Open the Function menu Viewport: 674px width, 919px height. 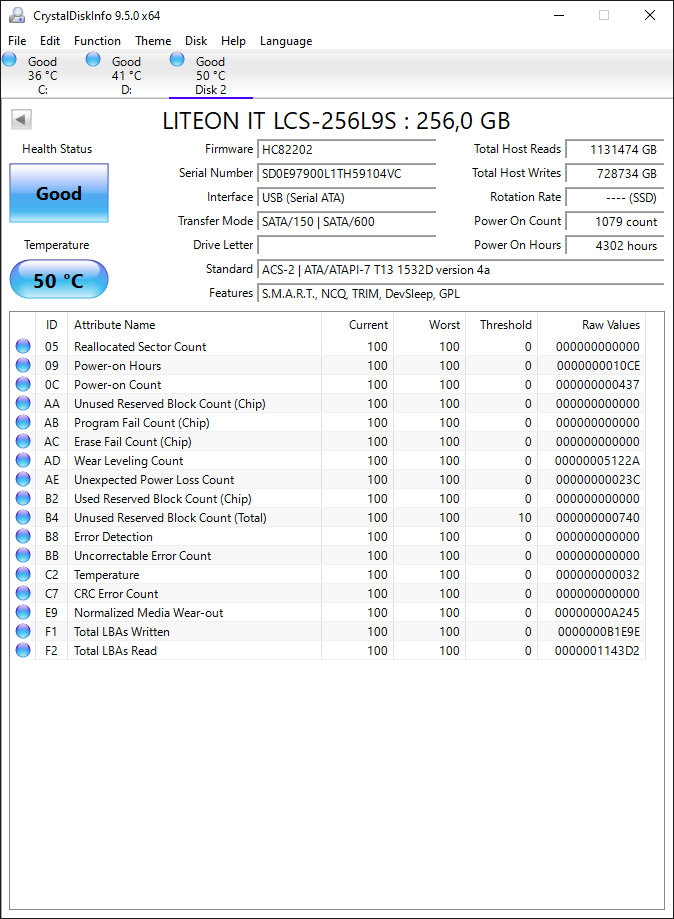pyautogui.click(x=97, y=41)
